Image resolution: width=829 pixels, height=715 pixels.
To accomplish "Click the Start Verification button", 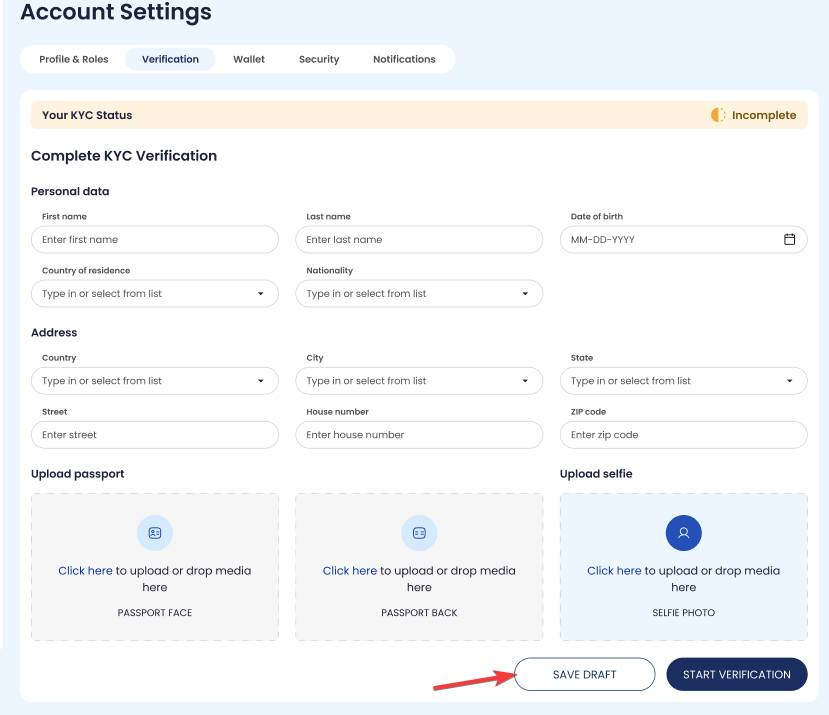I will coord(736,674).
